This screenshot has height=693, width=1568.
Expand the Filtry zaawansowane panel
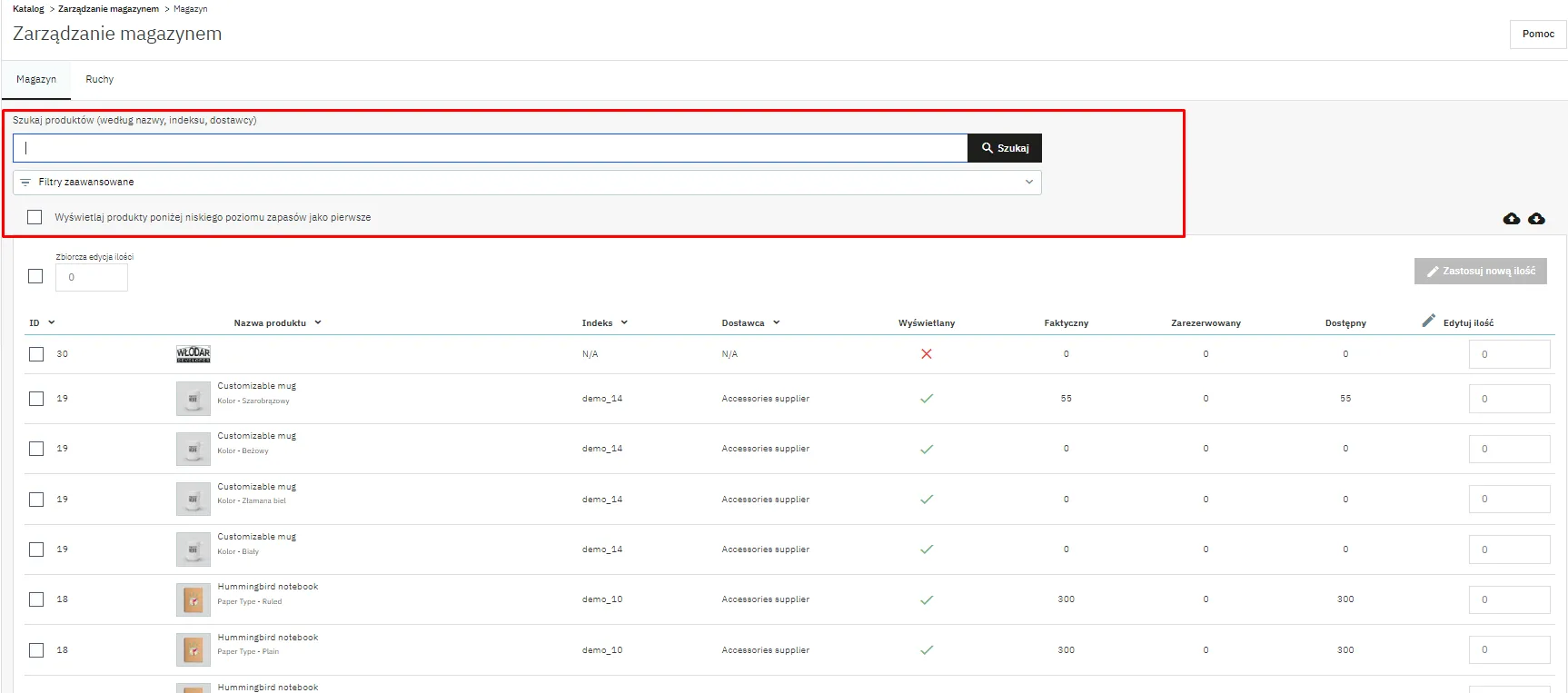pyautogui.click(x=527, y=183)
